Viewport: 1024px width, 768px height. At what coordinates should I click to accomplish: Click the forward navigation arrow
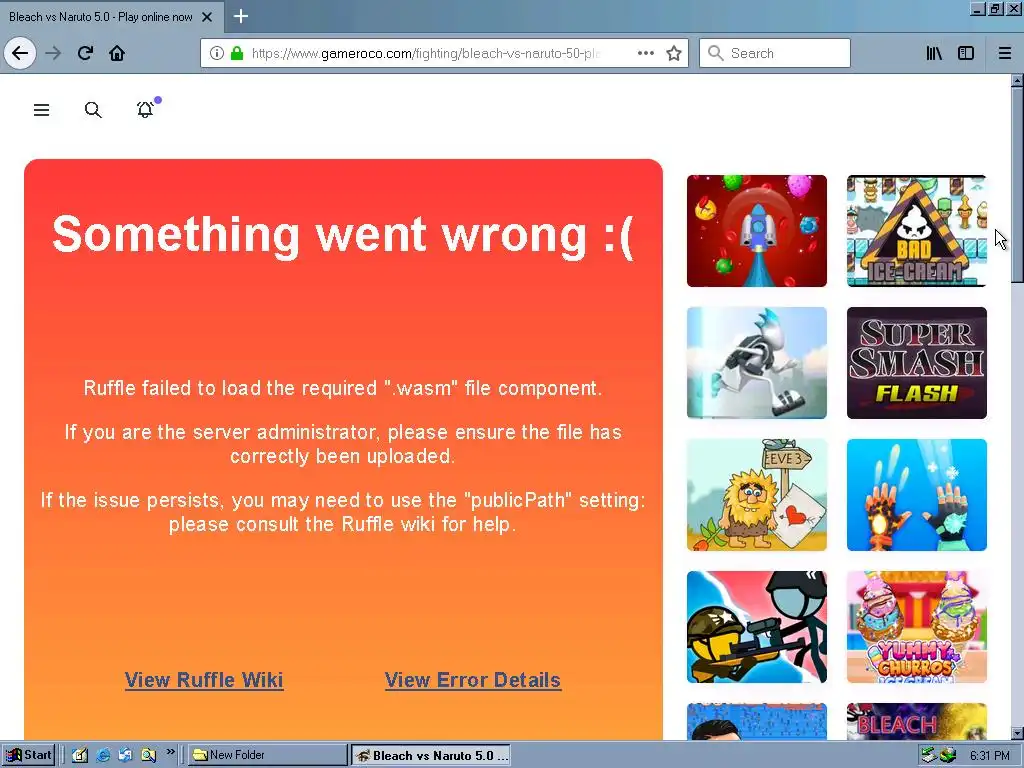(x=54, y=53)
